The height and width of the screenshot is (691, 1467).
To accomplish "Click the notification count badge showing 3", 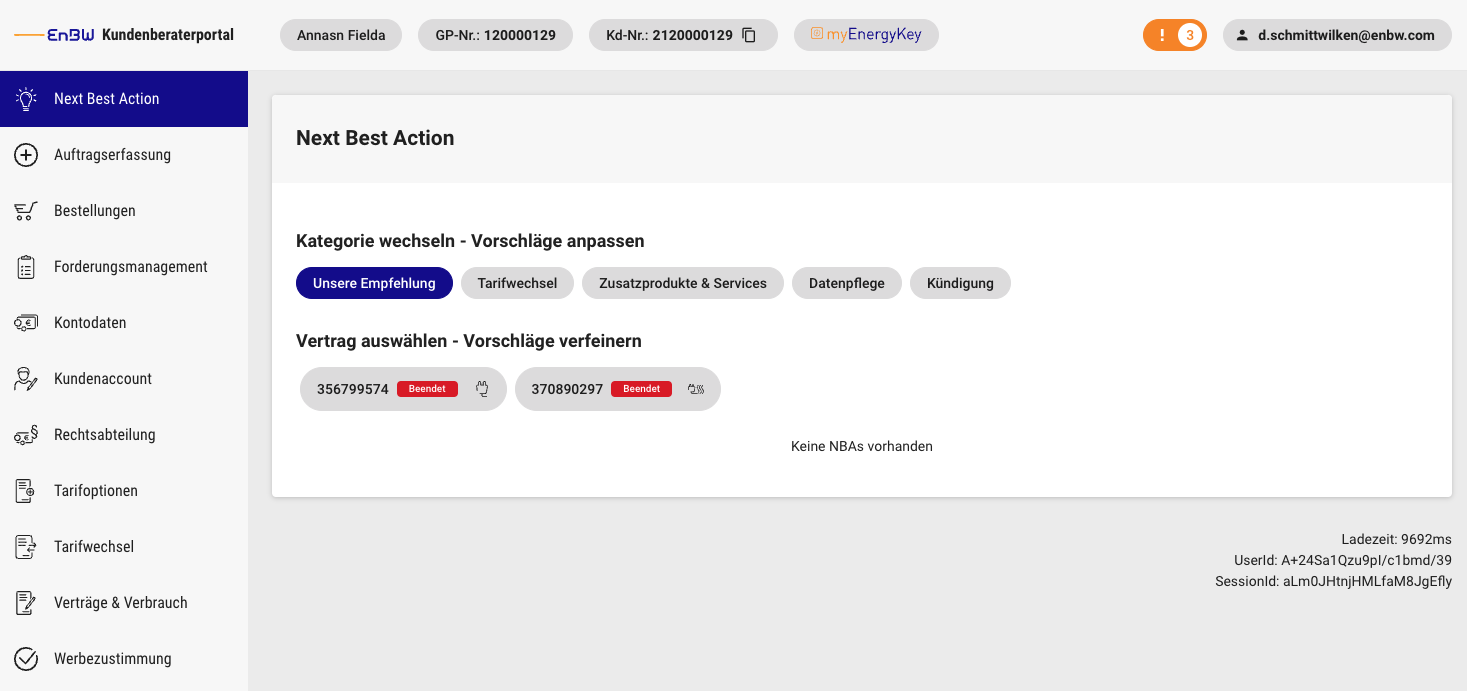I will click(1189, 36).
